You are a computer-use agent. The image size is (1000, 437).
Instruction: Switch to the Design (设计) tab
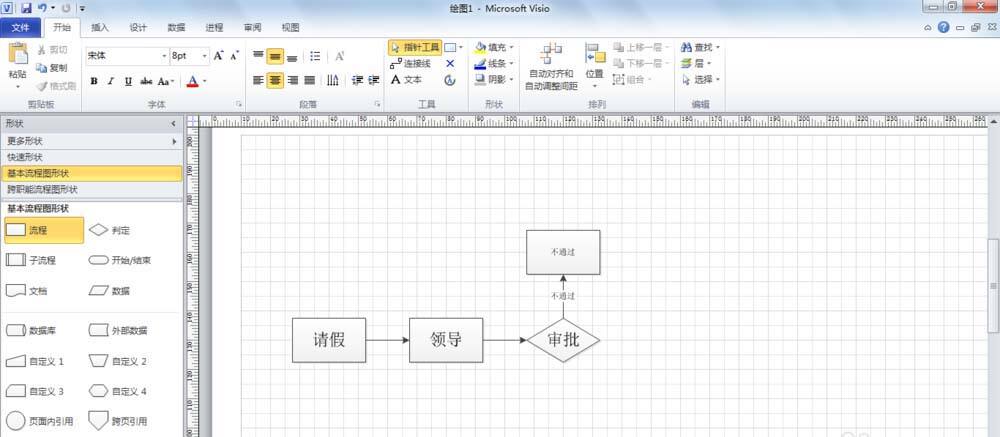click(138, 27)
